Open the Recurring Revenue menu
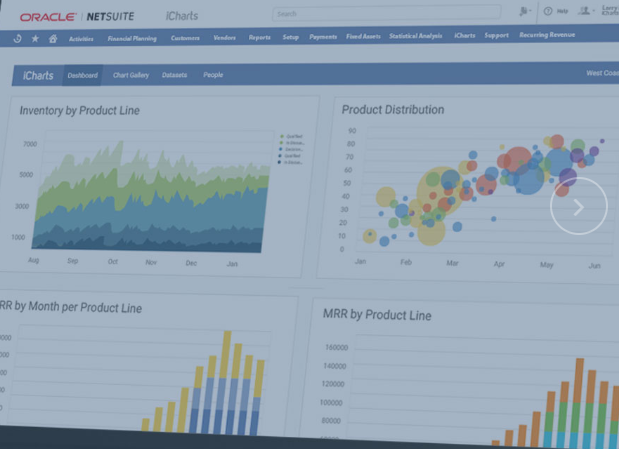 [546, 35]
